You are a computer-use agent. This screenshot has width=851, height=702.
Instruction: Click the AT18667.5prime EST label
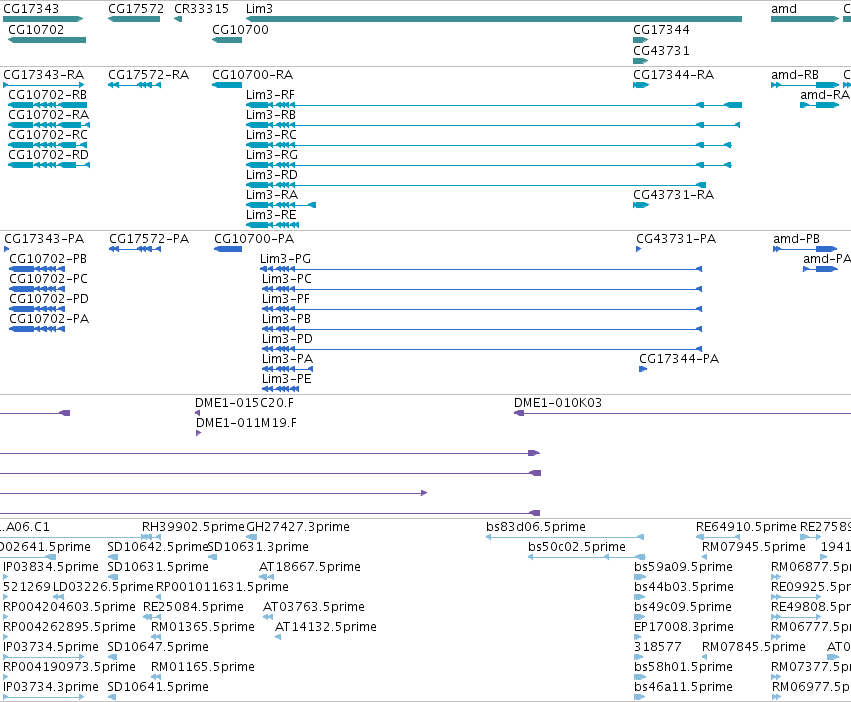(x=310, y=567)
